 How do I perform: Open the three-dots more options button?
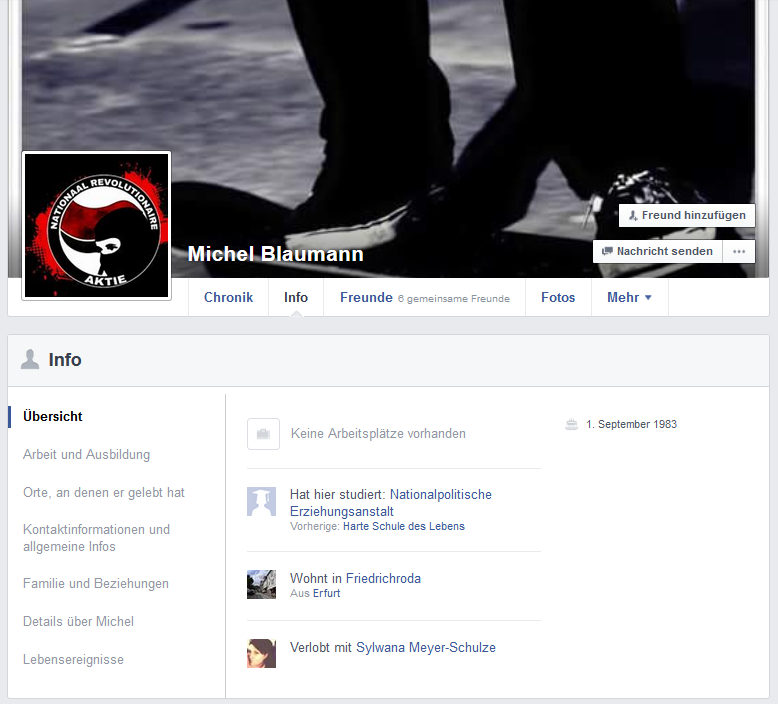[x=739, y=252]
